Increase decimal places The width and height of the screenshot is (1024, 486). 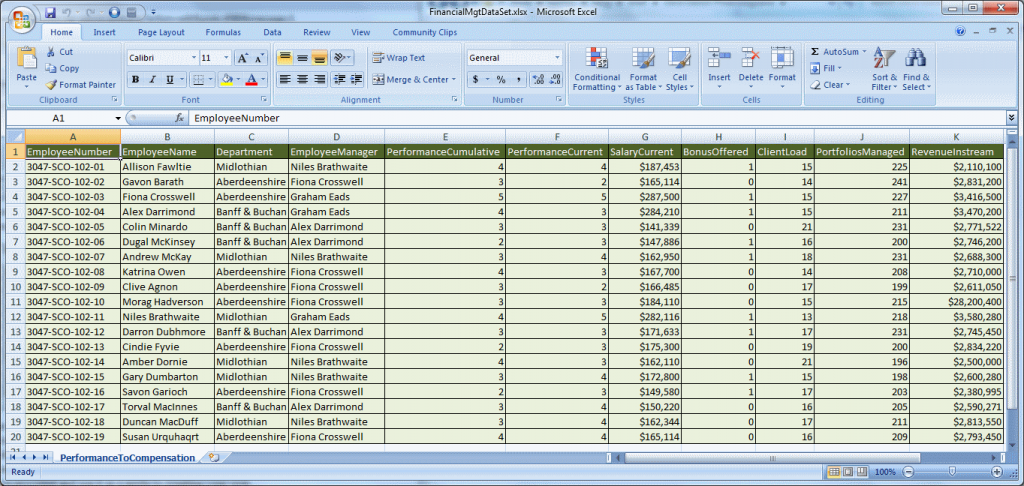538,80
